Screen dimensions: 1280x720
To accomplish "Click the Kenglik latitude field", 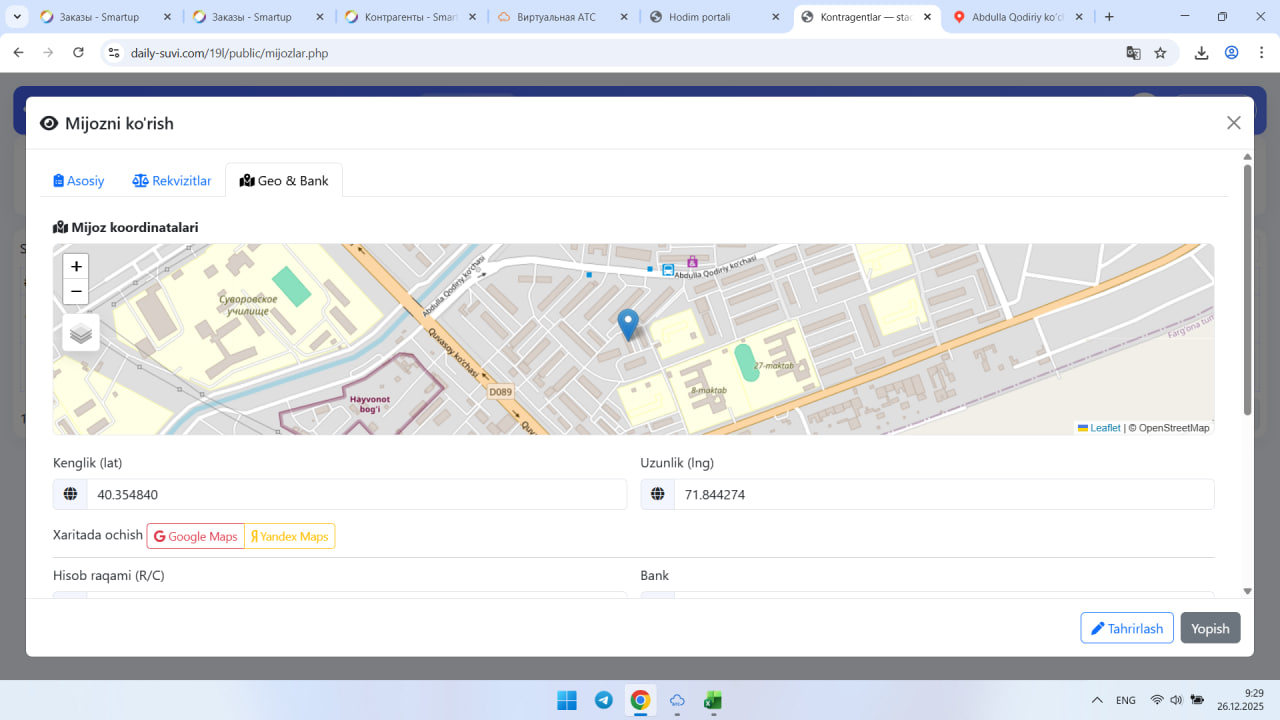I will pos(355,495).
